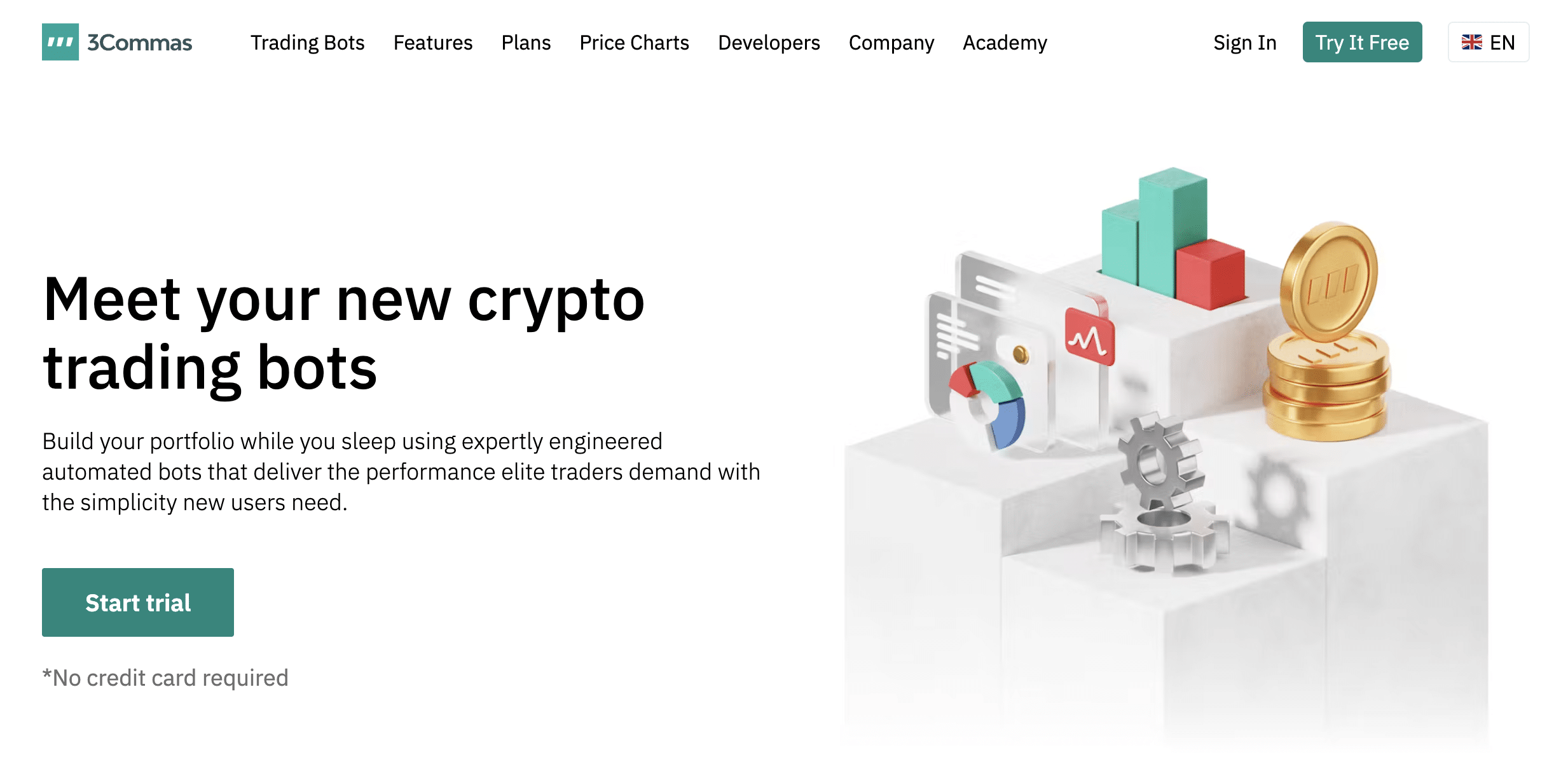Screen dimensions: 1568x757
Task: Click the Sign In link
Action: pos(1243,42)
